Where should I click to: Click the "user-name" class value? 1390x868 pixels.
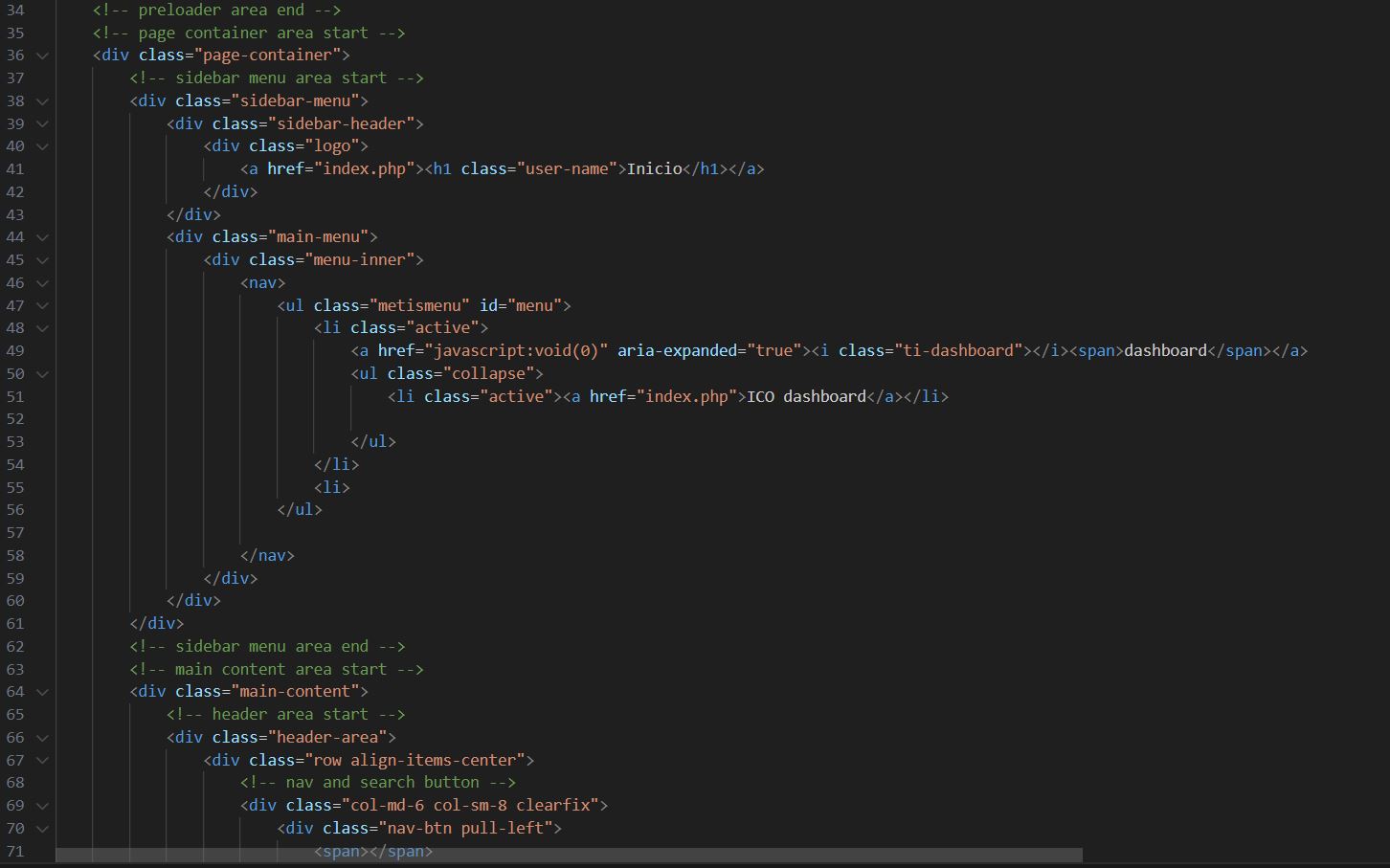(x=567, y=168)
